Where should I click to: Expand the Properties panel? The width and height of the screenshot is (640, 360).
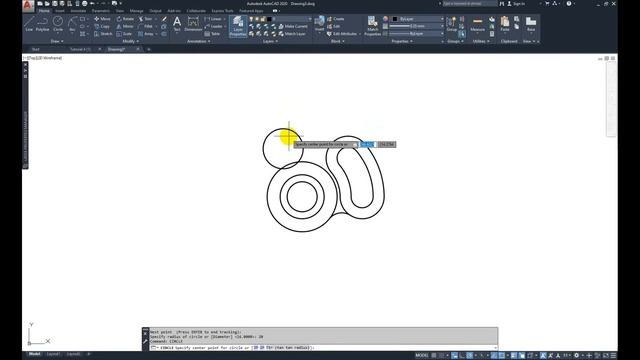tap(402, 41)
